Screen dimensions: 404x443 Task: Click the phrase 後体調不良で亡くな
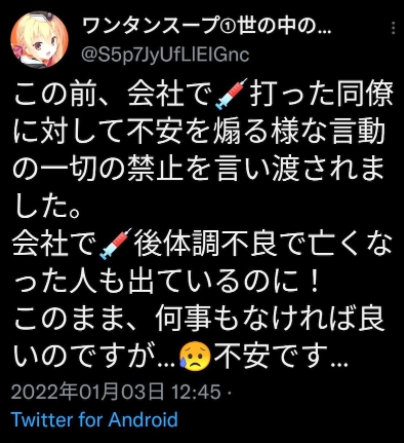tap(263, 244)
